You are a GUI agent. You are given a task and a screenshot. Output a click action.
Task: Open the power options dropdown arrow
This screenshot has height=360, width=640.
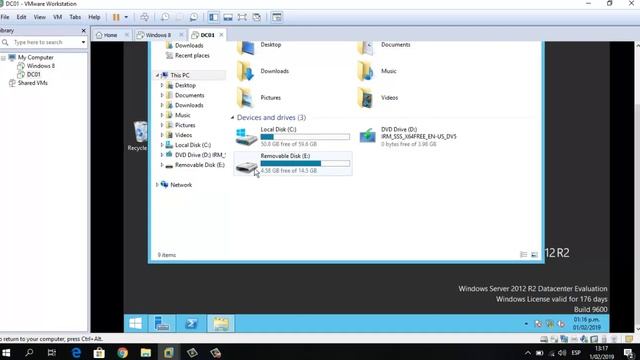[x=126, y=17]
